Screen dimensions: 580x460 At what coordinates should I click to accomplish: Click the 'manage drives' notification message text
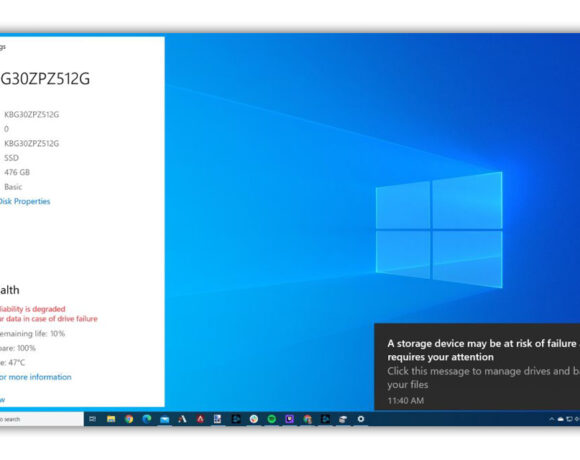[483, 378]
